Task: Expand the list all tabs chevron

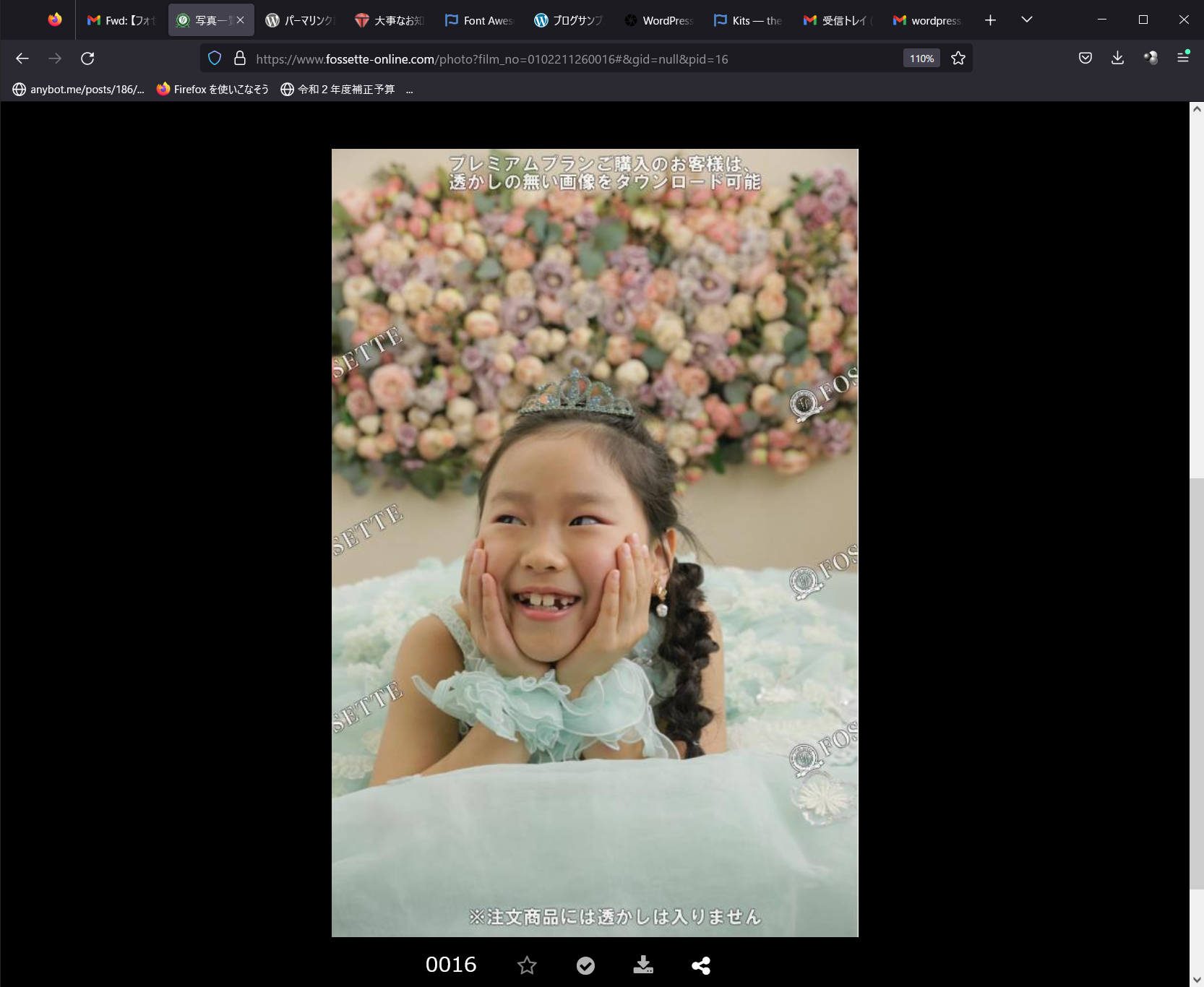Action: [1026, 20]
